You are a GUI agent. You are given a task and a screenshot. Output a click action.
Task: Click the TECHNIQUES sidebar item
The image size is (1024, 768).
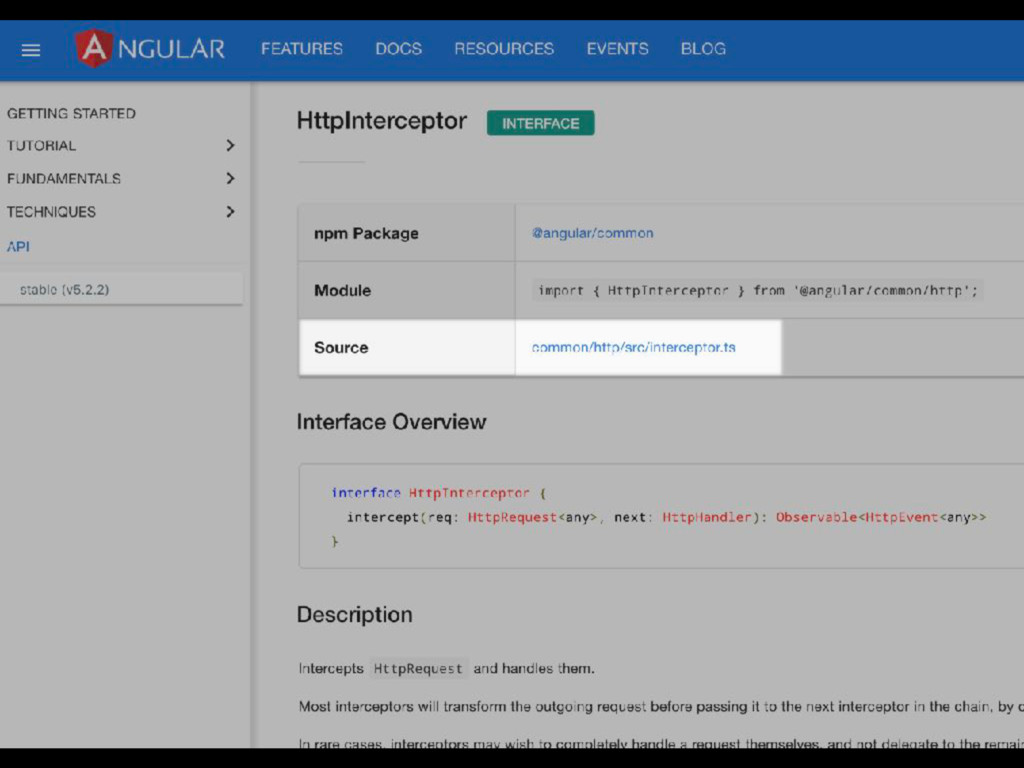(x=51, y=211)
